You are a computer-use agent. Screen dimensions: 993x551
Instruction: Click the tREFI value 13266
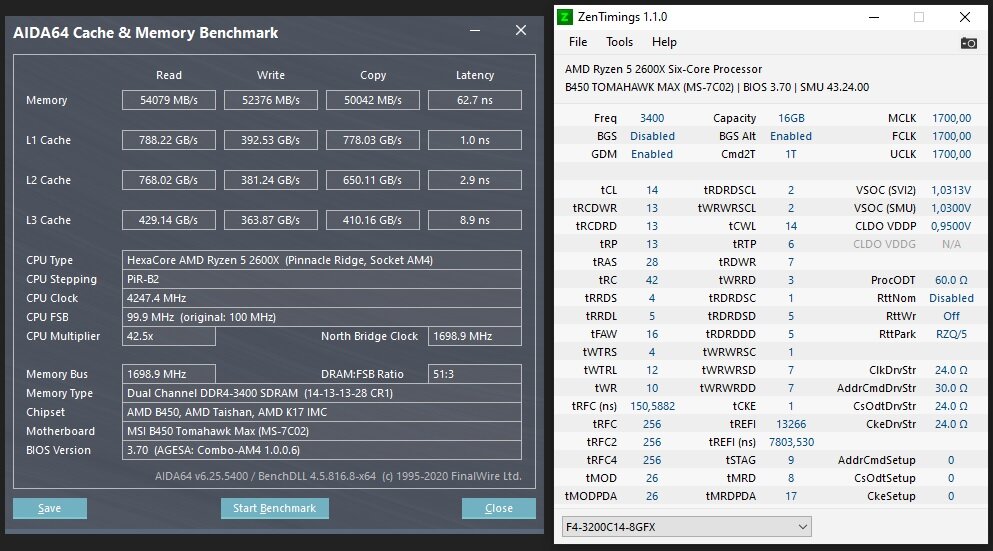(791, 424)
